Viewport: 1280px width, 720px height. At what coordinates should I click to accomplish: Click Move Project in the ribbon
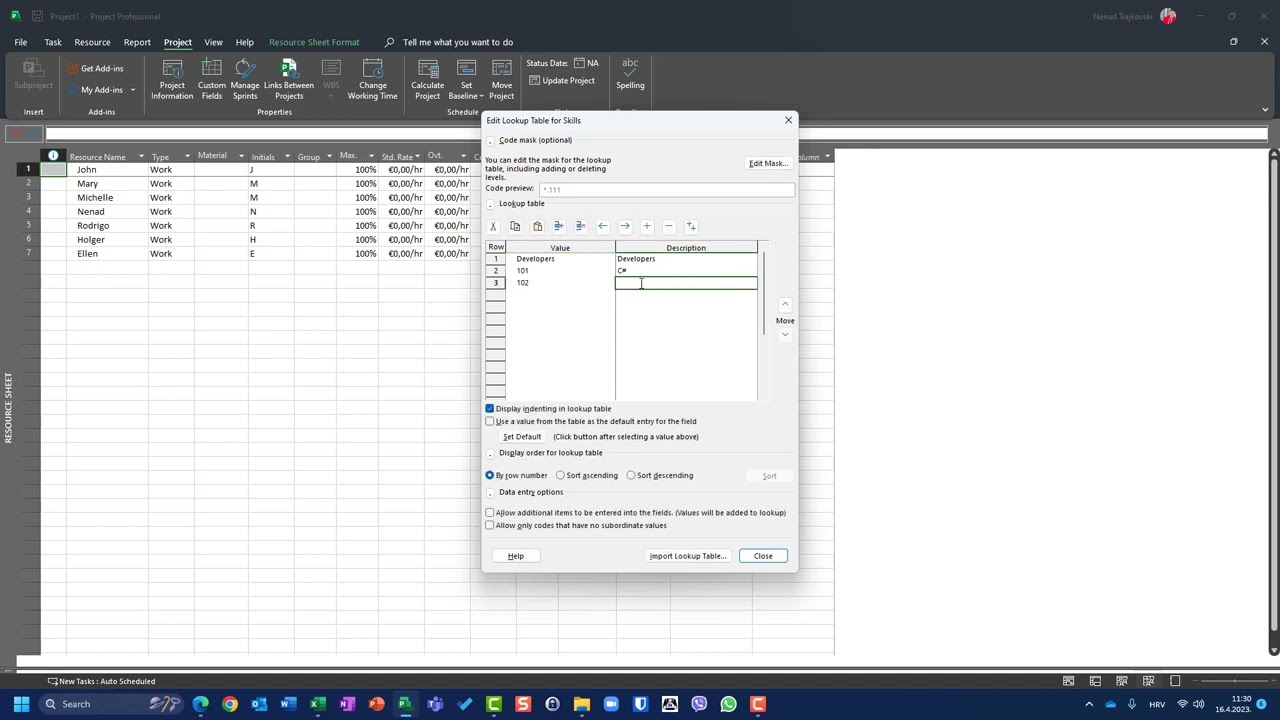(x=502, y=80)
